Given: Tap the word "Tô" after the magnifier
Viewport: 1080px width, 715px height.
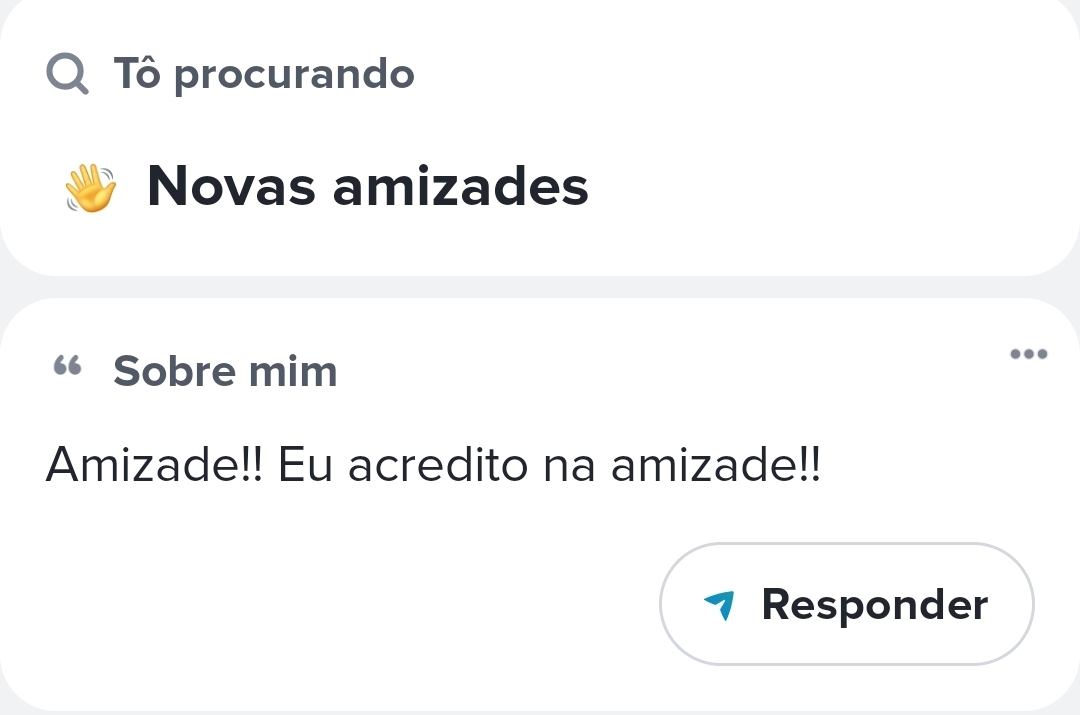Looking at the screenshot, I should tap(136, 74).
